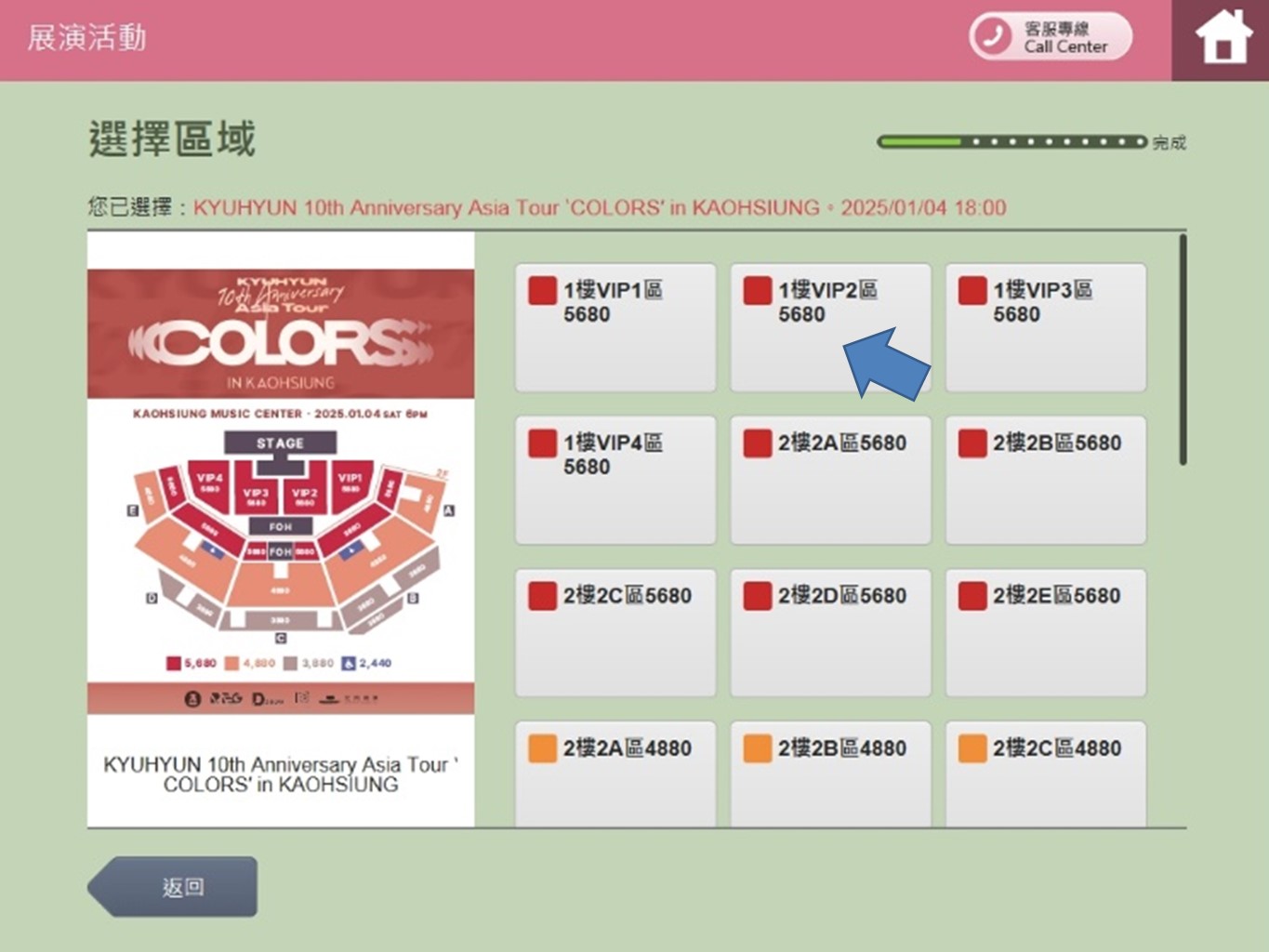
Task: Select the 1樓VIP1區 5680 area
Action: pos(615,327)
